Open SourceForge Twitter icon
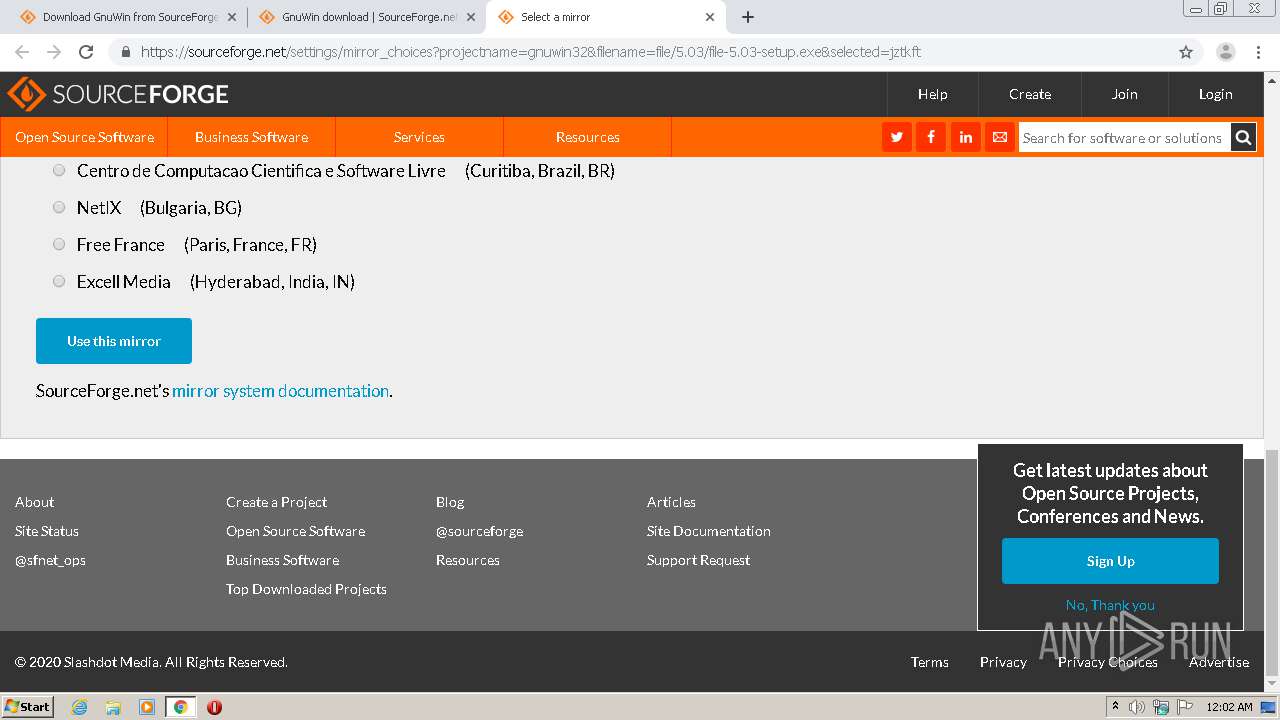This screenshot has height=720, width=1280. pos(897,137)
